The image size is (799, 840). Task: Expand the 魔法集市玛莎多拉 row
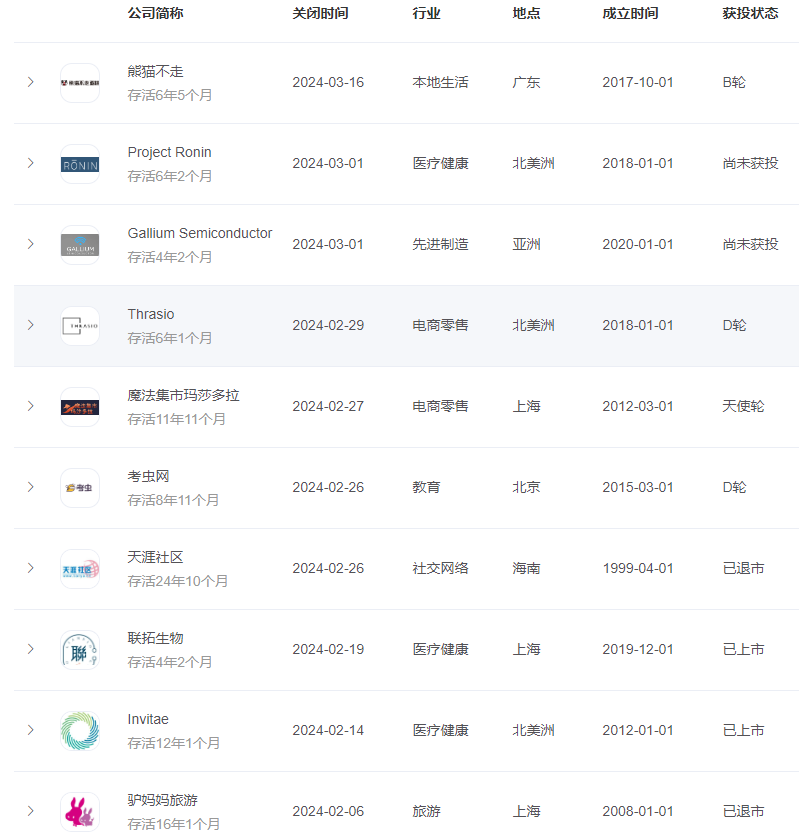[x=31, y=406]
